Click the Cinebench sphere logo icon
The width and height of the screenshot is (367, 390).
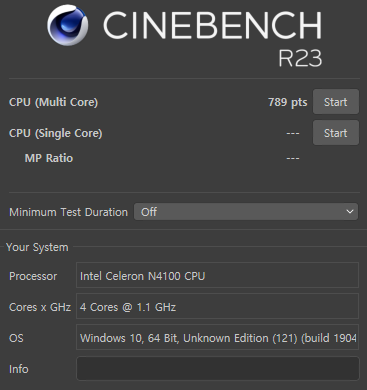click(x=68, y=25)
